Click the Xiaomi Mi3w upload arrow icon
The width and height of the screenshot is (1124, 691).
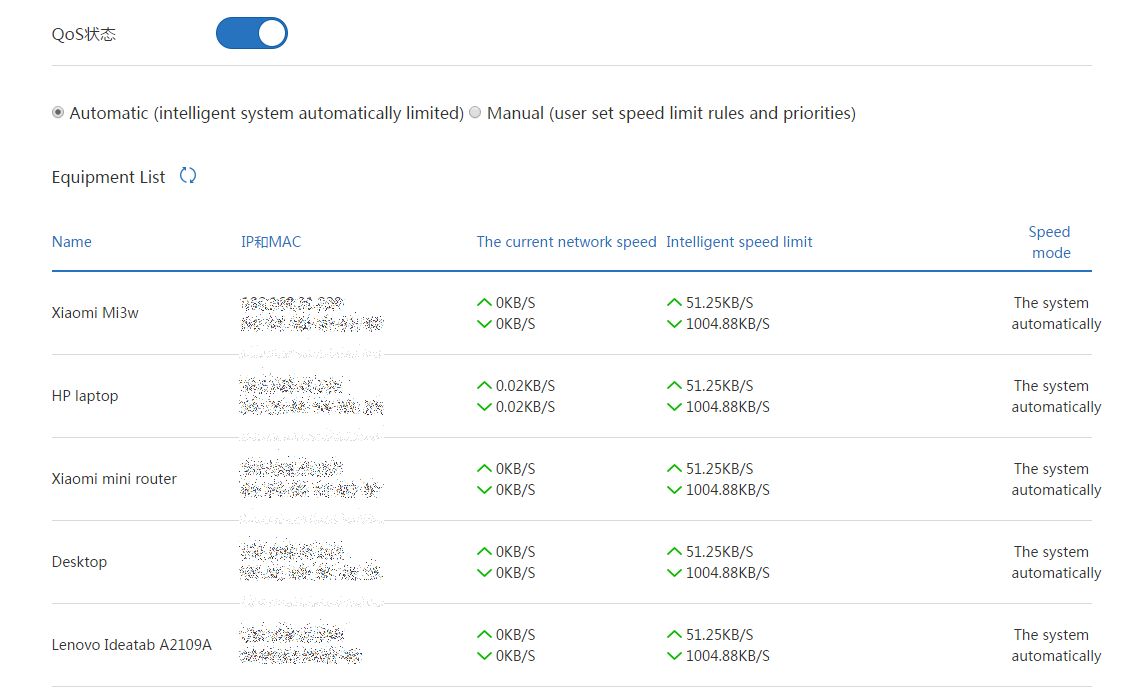[x=484, y=302]
